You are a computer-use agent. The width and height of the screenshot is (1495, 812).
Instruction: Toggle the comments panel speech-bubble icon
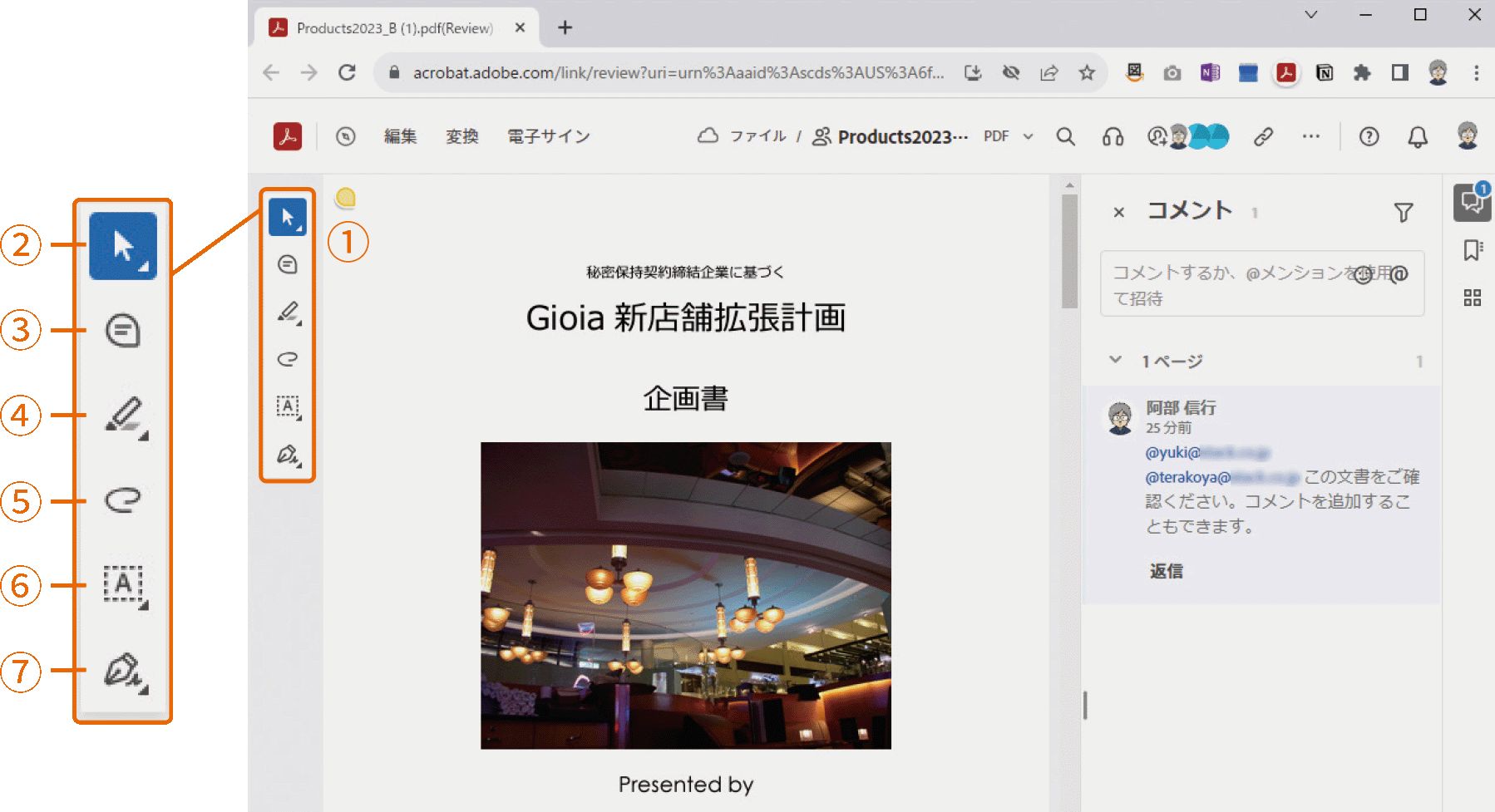1473,202
